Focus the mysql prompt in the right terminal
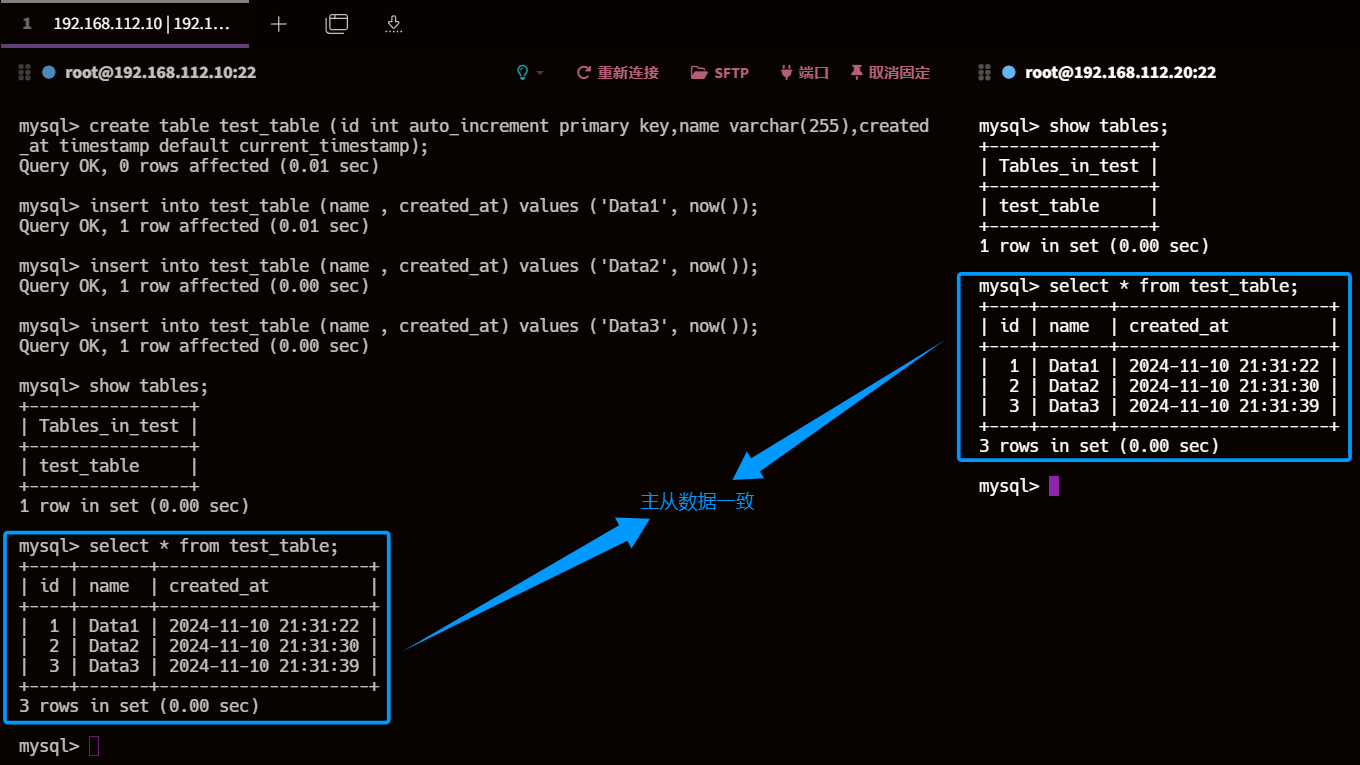 1054,486
